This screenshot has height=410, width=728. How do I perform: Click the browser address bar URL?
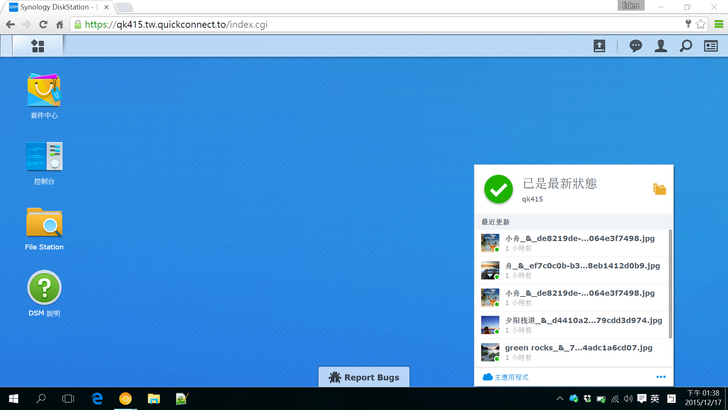click(176, 25)
